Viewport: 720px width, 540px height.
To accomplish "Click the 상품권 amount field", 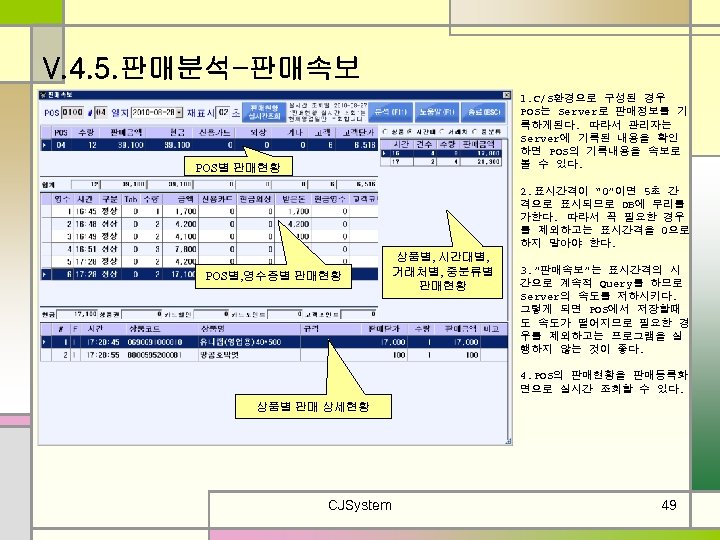I will point(143,314).
